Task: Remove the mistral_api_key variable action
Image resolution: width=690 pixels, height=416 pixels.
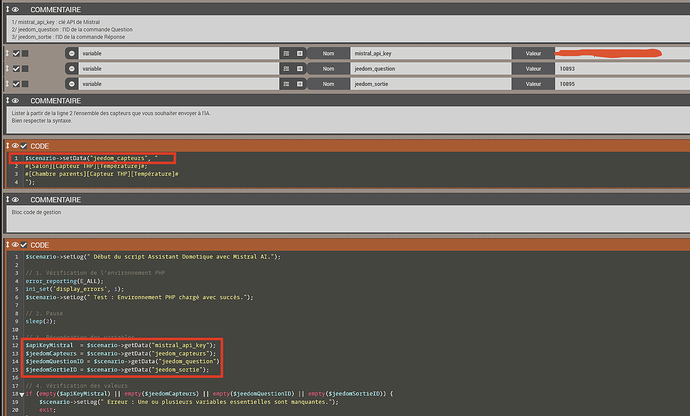Action: (x=71, y=53)
